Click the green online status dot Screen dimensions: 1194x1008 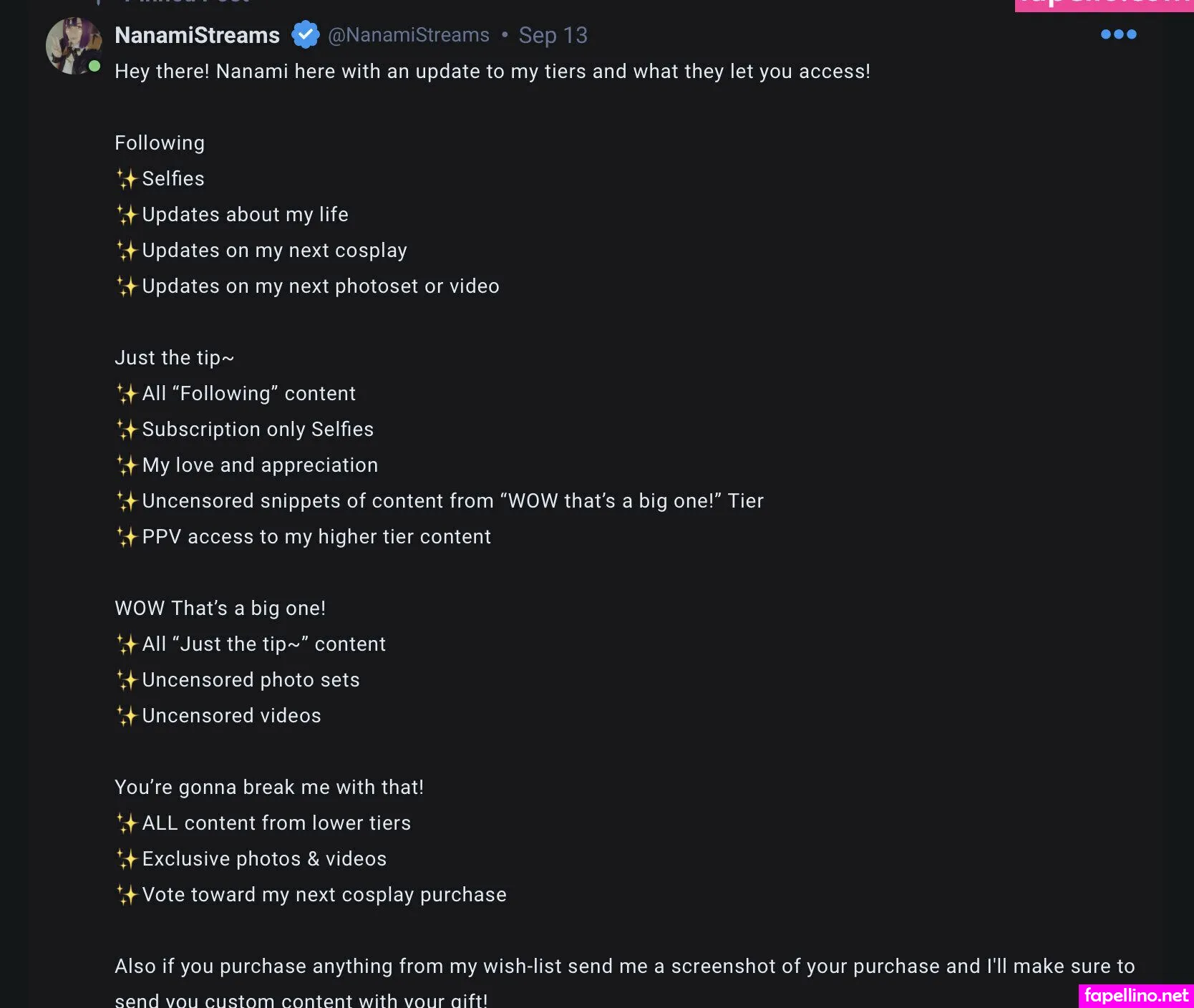(94, 67)
